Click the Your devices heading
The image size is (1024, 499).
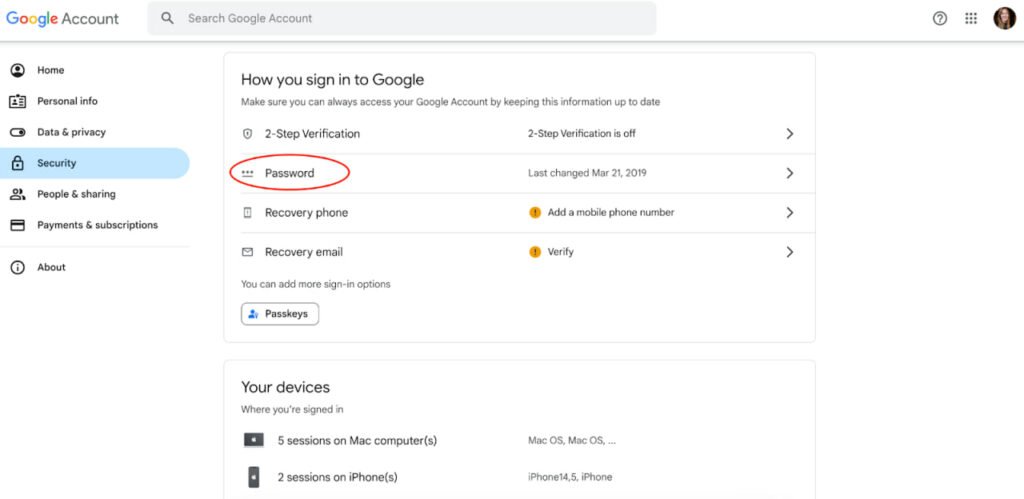point(285,387)
